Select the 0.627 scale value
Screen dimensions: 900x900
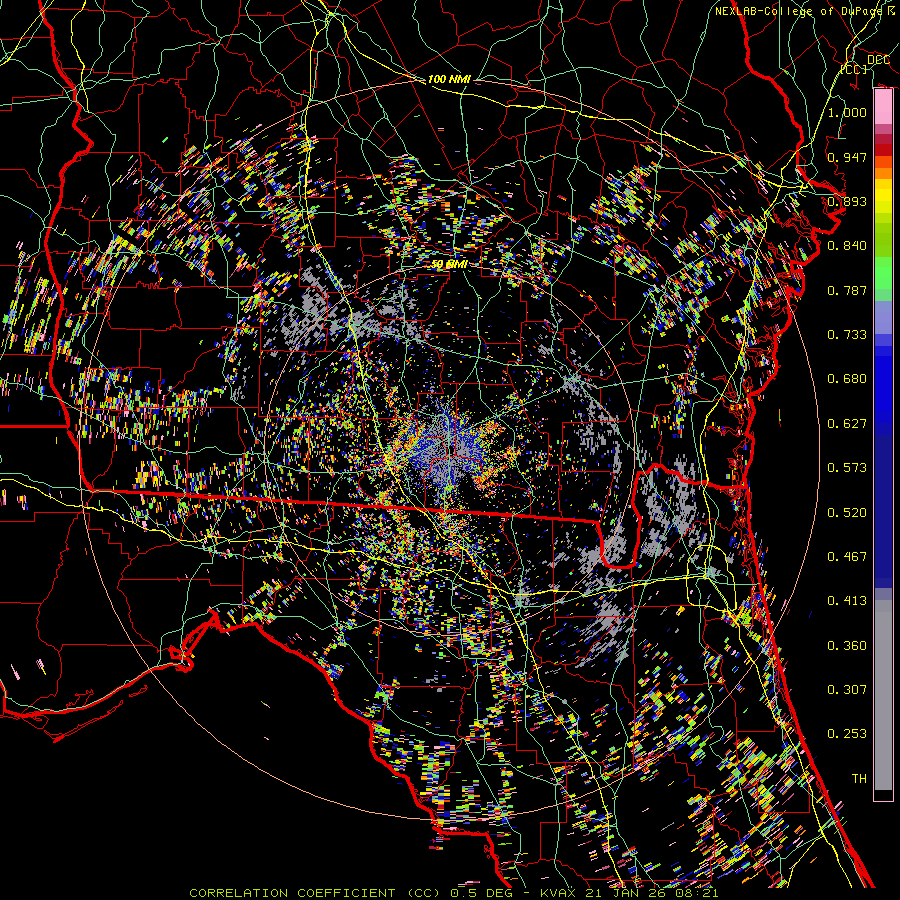(x=847, y=424)
